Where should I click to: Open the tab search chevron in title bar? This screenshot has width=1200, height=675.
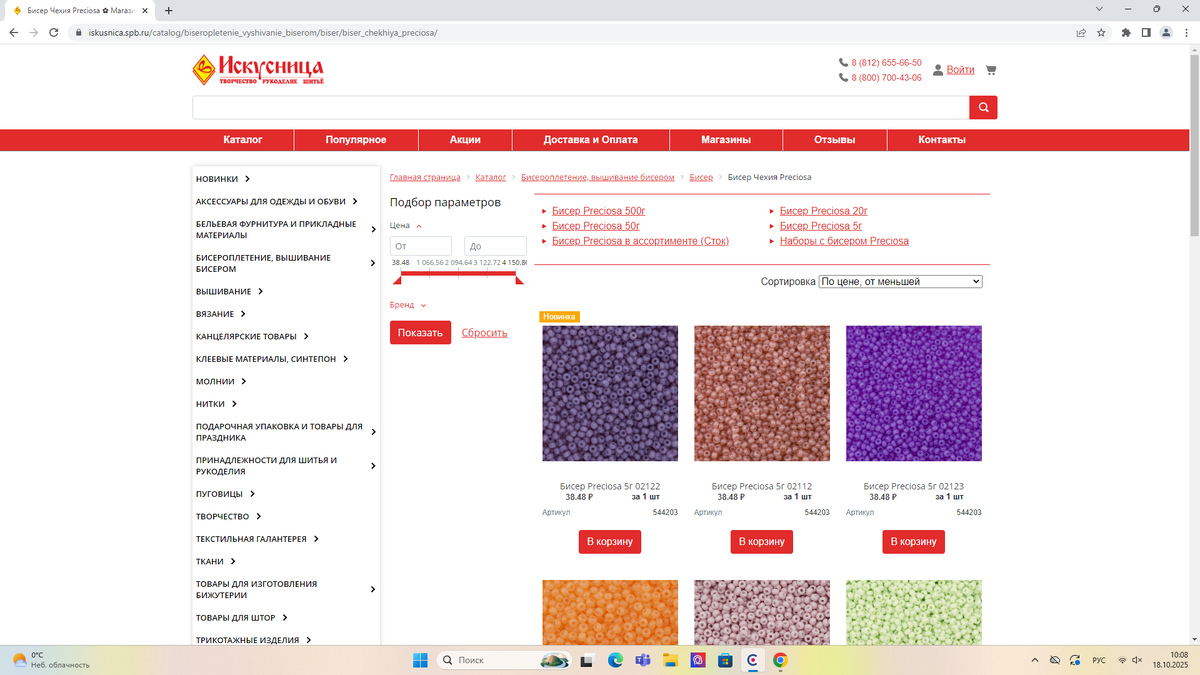click(1100, 9)
